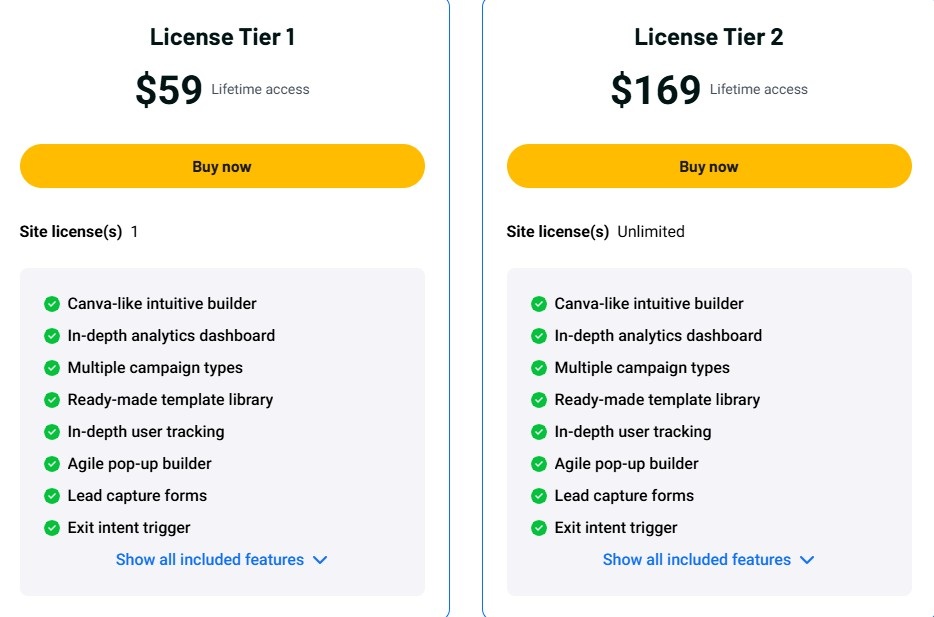Click Buy now for License Tier 1
934x617 pixels.
coord(222,166)
